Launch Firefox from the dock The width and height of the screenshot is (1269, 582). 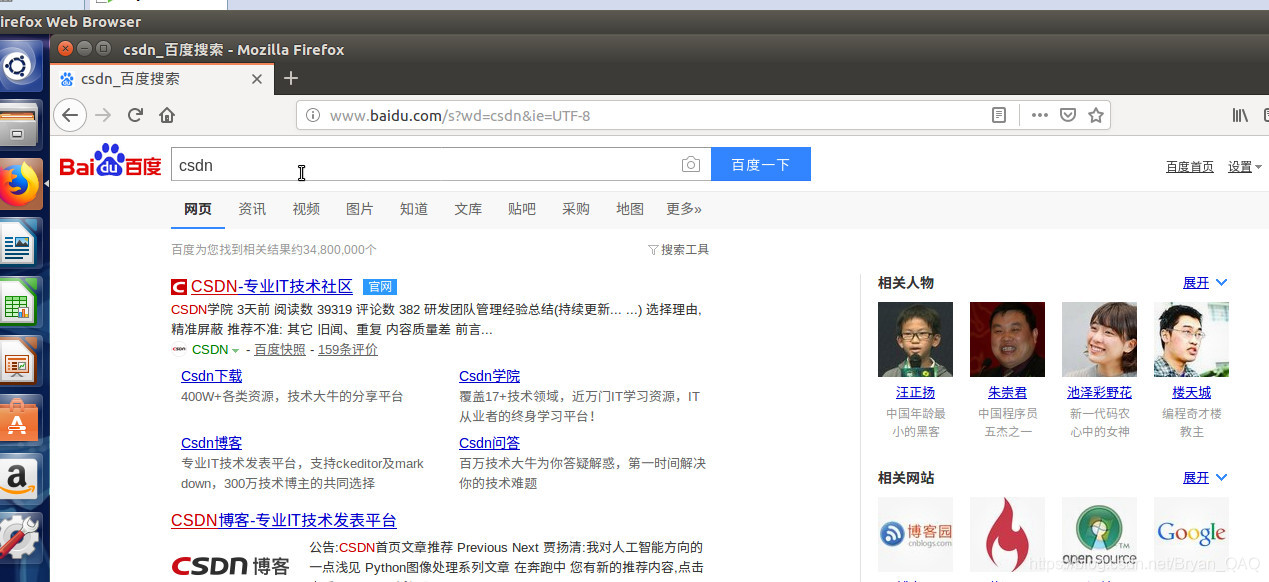[x=20, y=184]
